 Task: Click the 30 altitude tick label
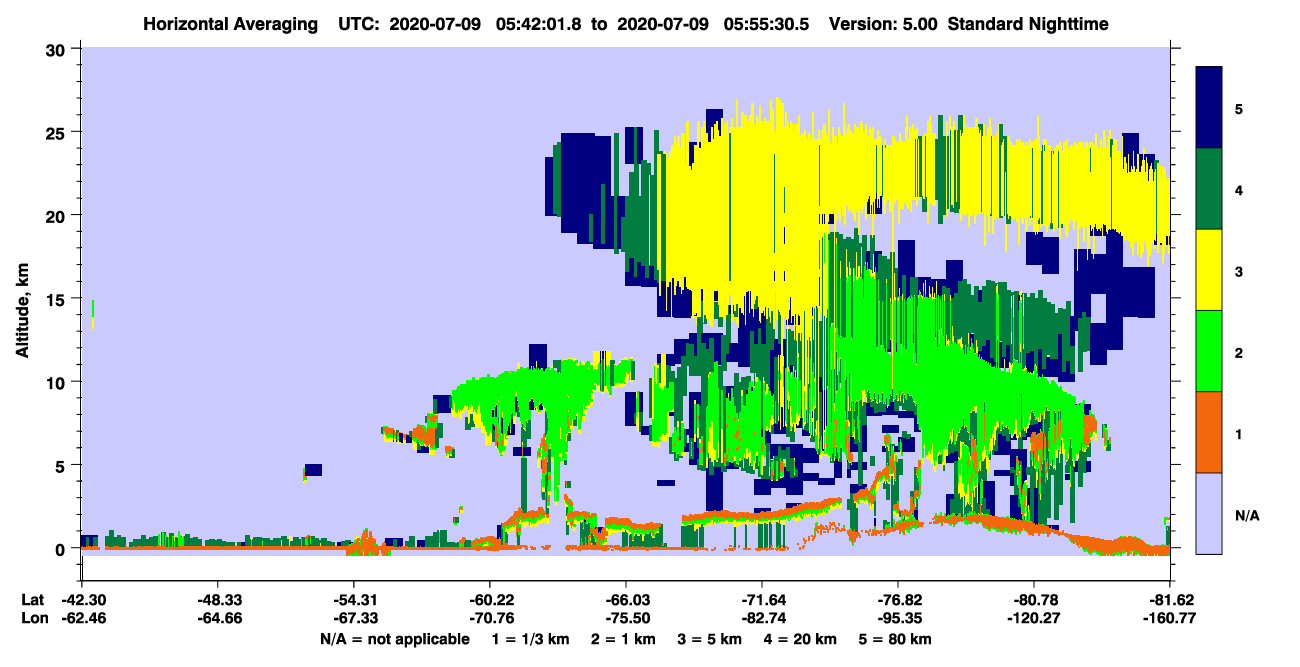pyautogui.click(x=57, y=49)
